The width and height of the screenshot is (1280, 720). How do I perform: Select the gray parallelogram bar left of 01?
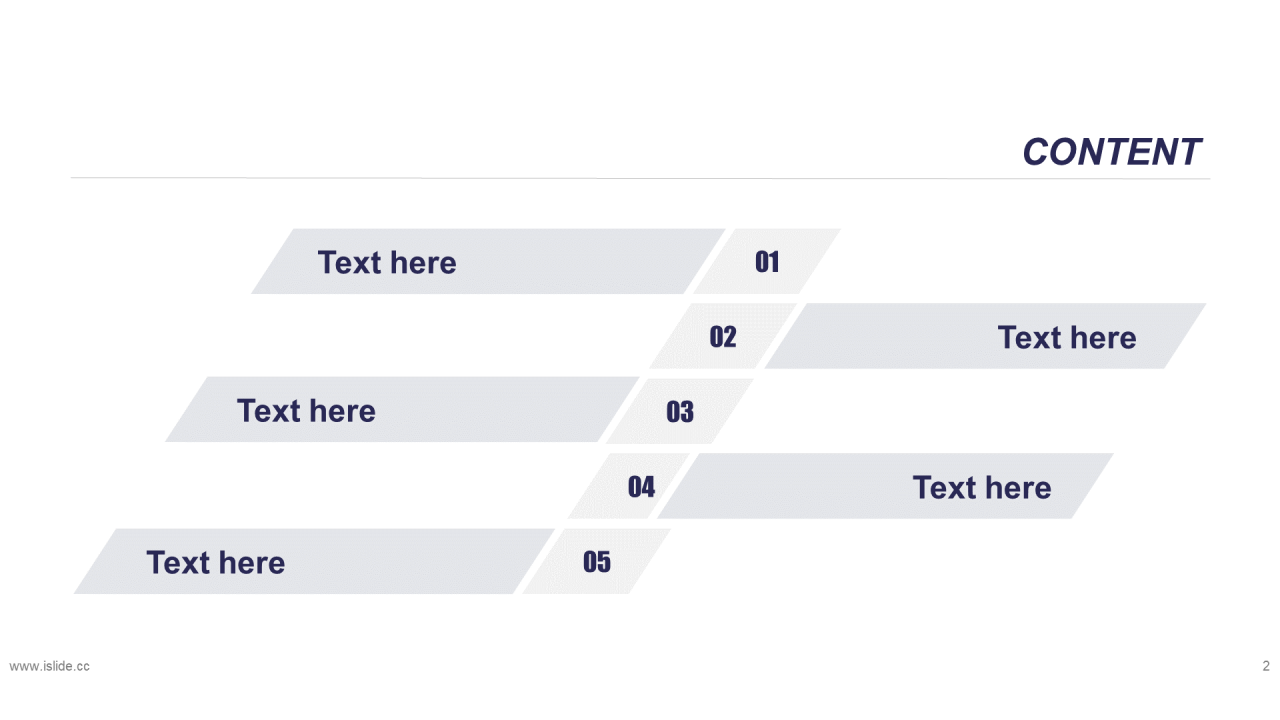tap(488, 261)
